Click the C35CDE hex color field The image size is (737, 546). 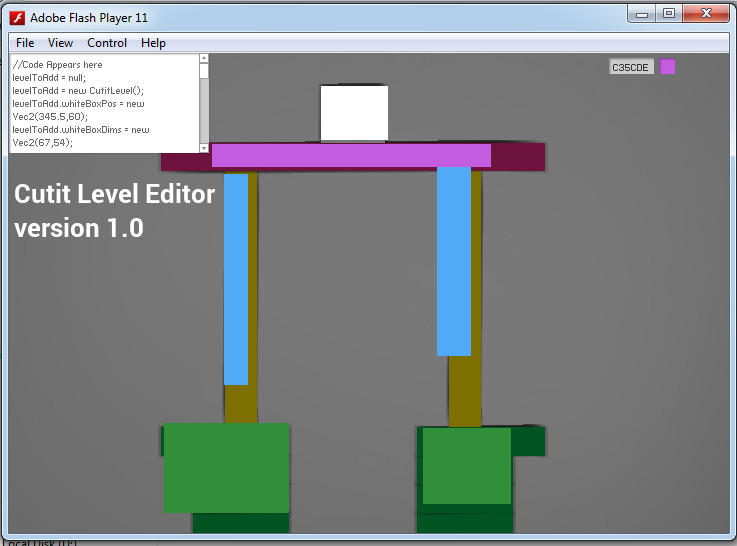[x=631, y=67]
